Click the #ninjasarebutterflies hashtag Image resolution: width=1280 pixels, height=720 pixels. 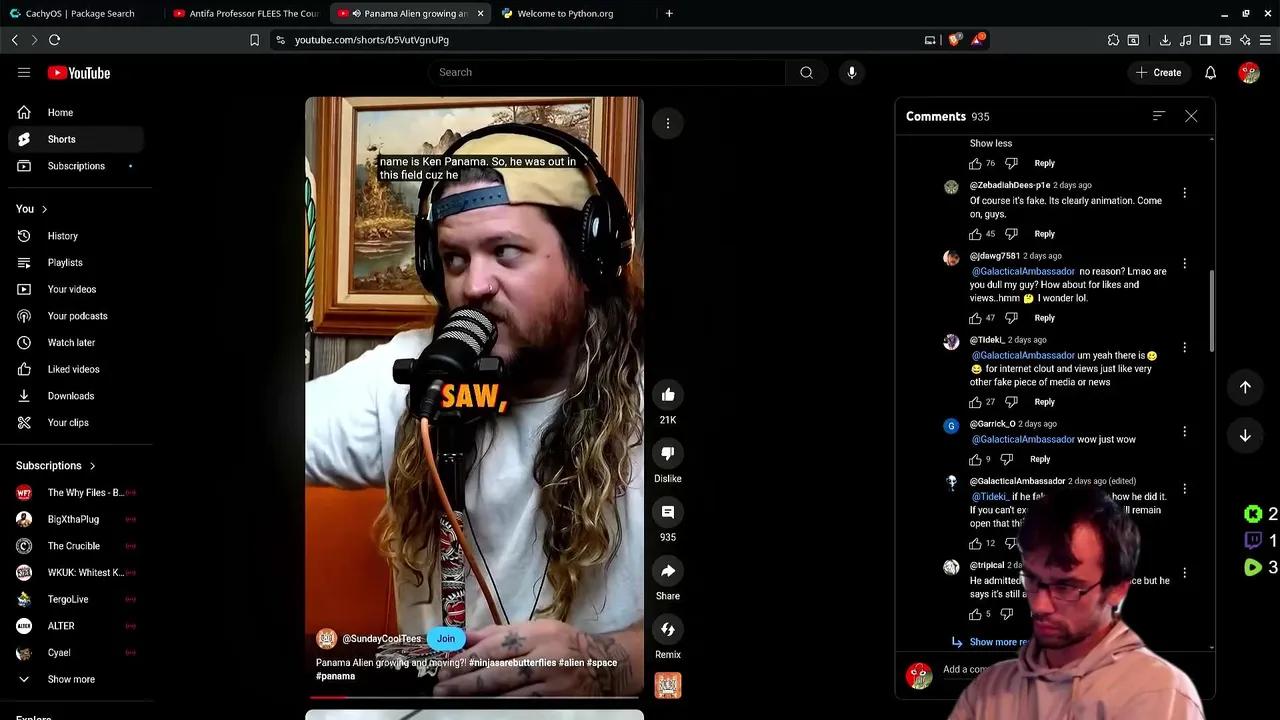[x=512, y=663]
